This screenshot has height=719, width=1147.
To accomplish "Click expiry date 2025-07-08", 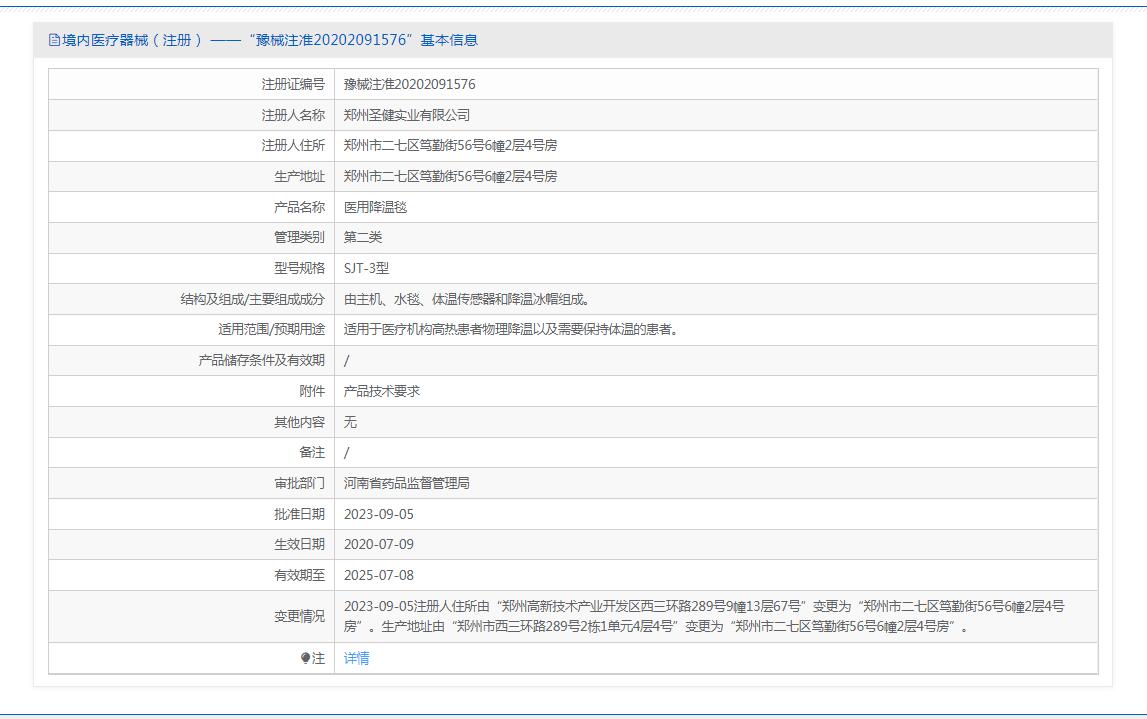I will [x=379, y=575].
